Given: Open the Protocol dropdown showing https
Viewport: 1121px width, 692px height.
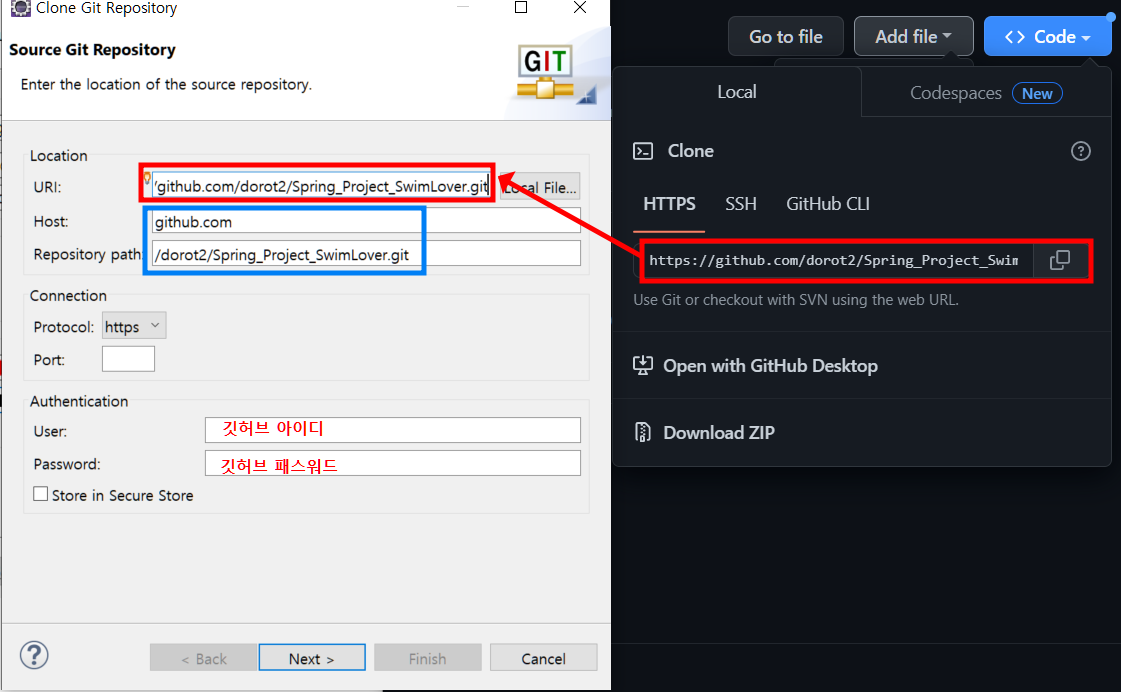Looking at the screenshot, I should pos(133,325).
